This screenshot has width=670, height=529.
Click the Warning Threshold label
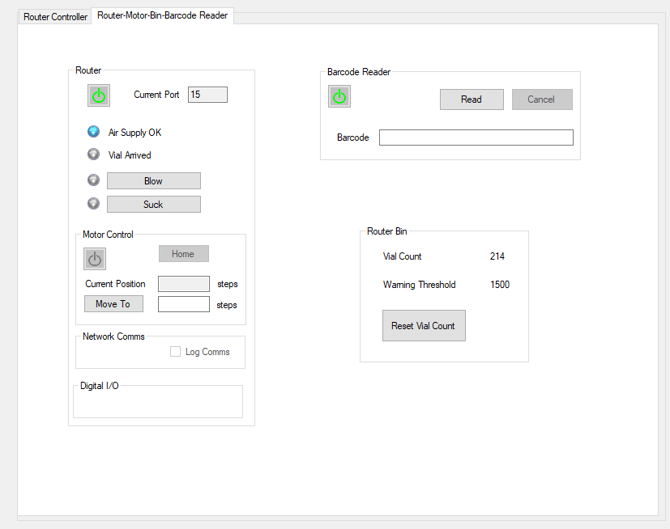pos(419,285)
